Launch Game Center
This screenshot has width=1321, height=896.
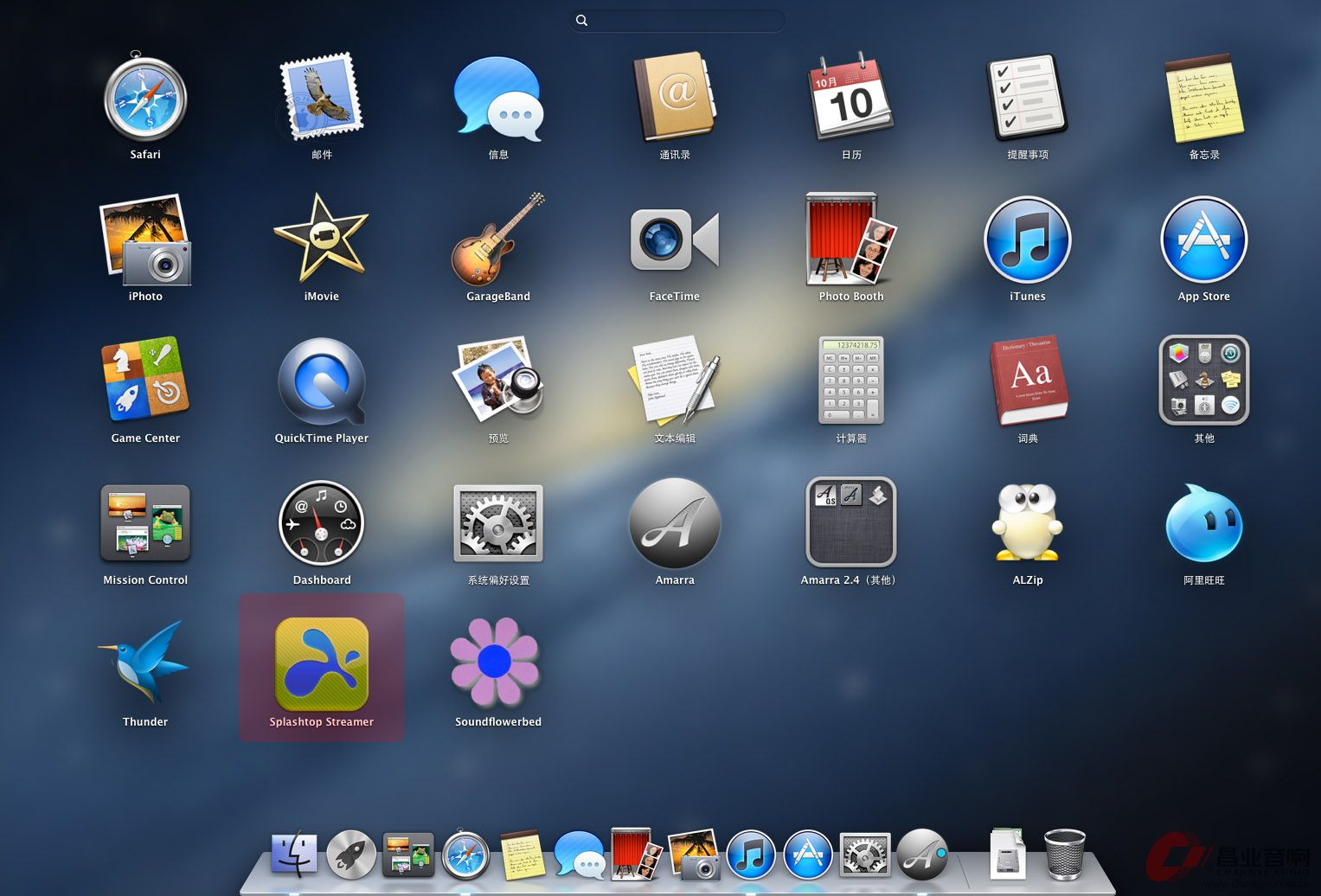(145, 379)
